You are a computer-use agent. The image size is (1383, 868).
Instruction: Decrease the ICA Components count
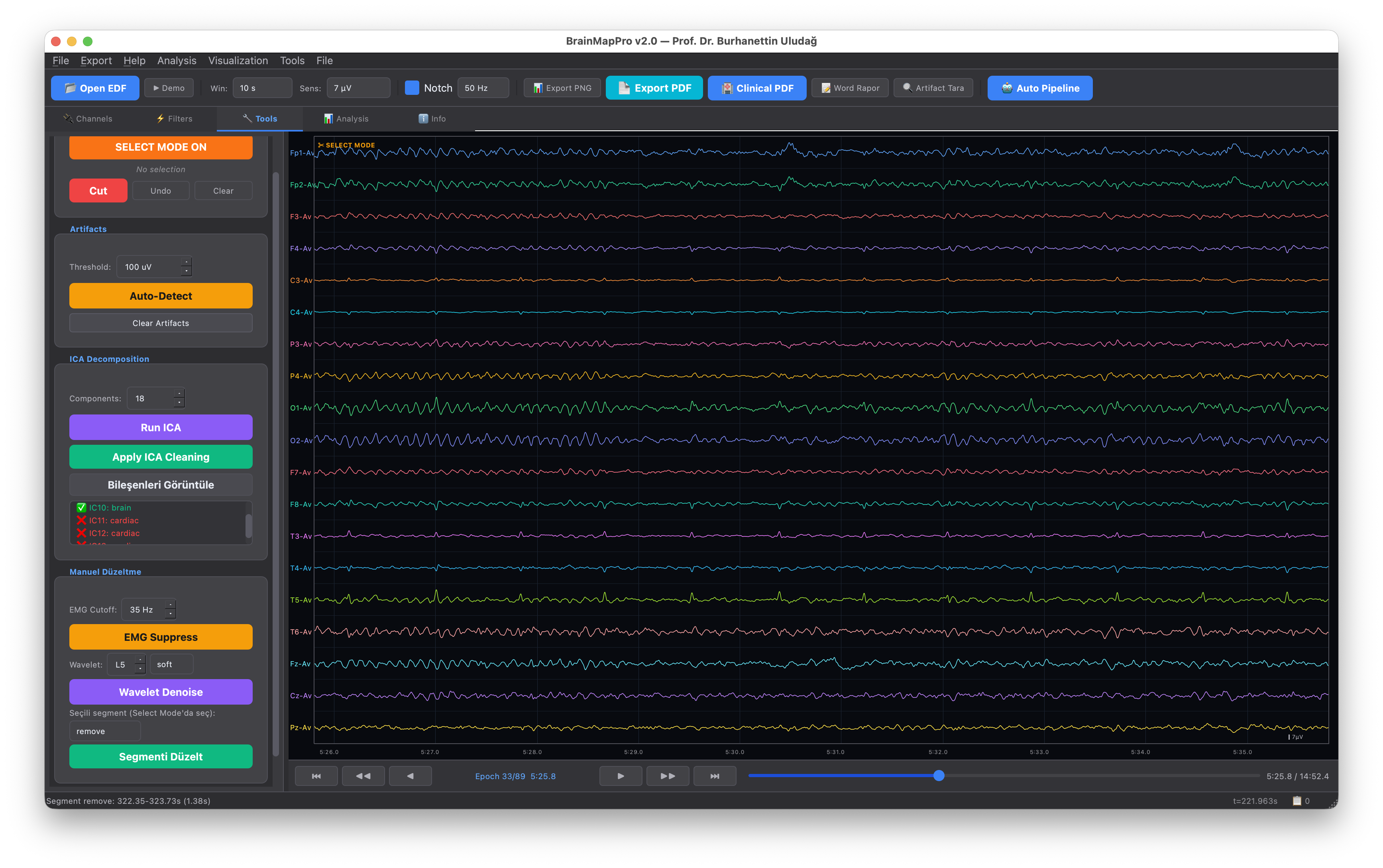coord(179,403)
